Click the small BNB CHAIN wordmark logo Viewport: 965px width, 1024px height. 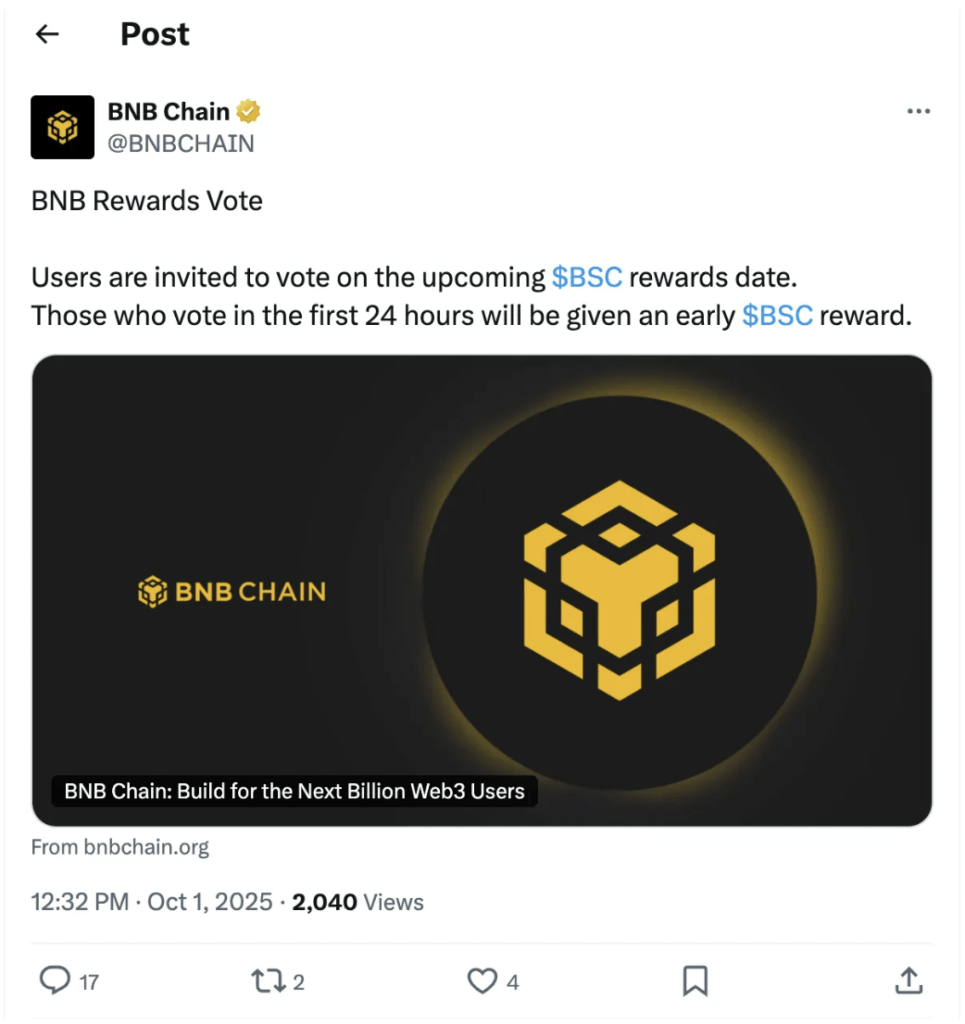[x=232, y=591]
